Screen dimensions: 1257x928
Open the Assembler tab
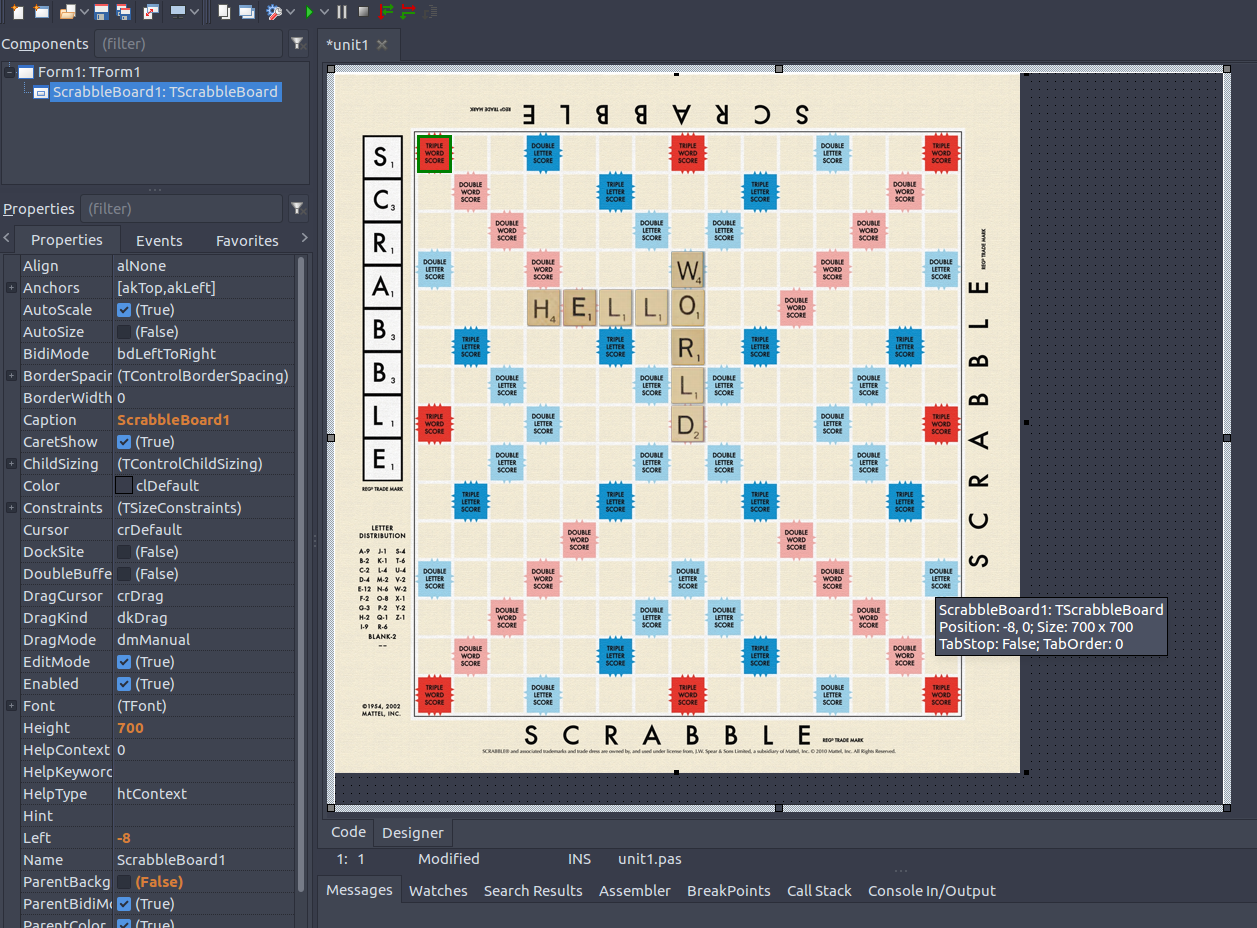[x=635, y=891]
